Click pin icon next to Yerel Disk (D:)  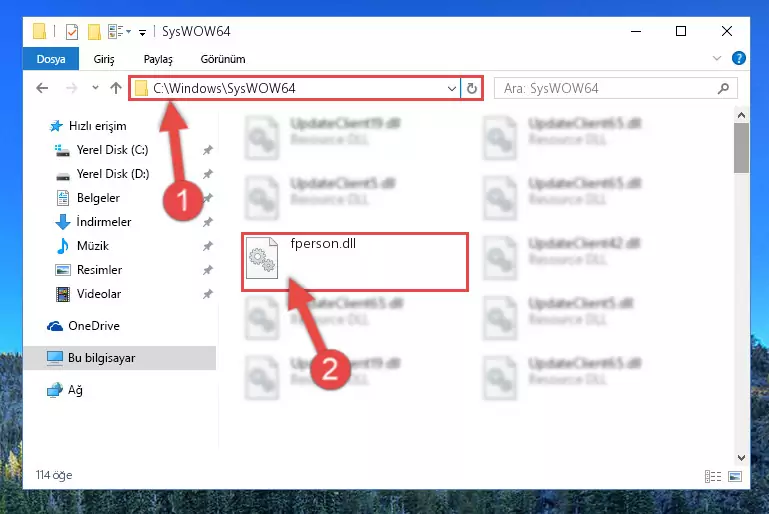pos(208,174)
